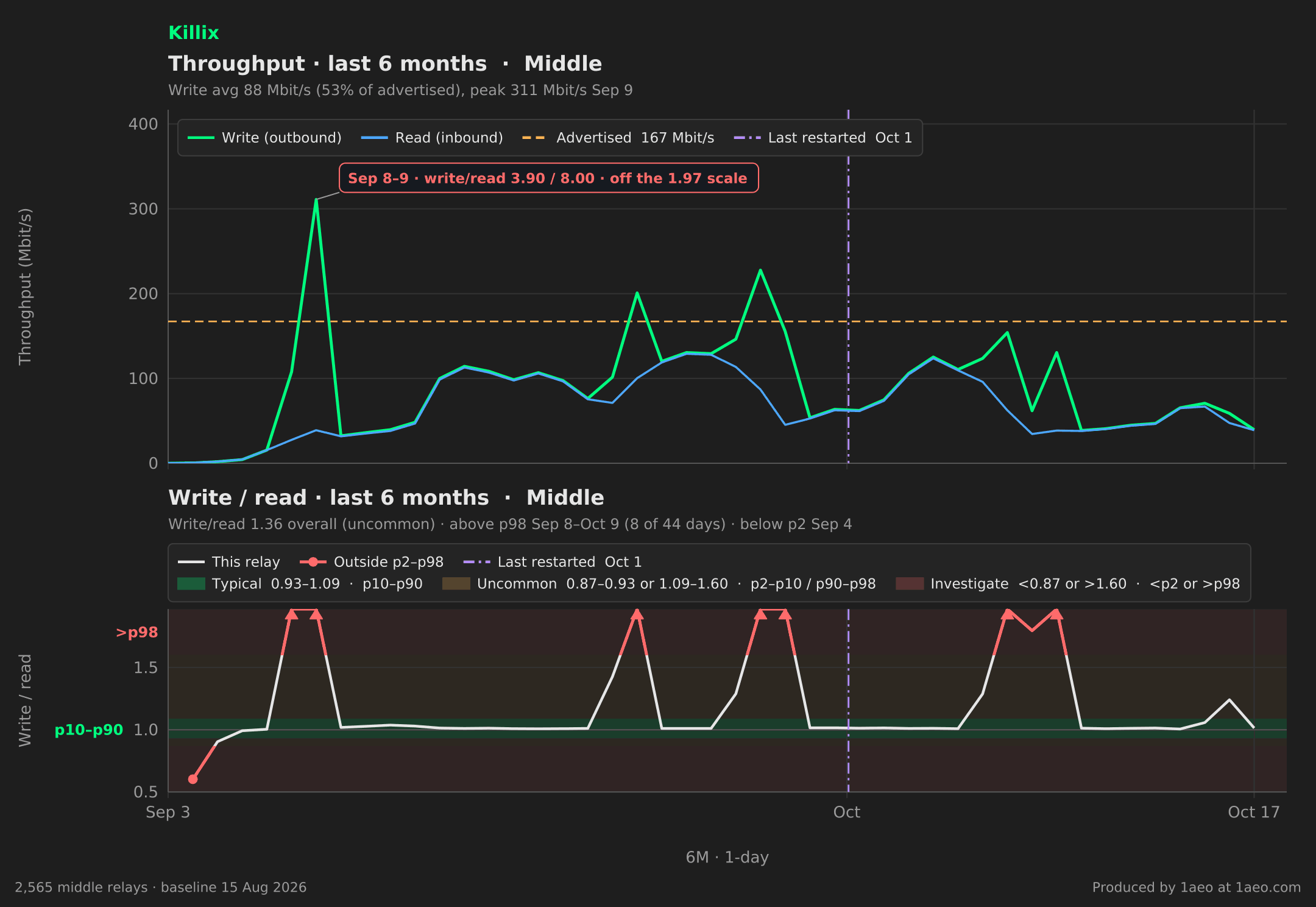Click the 400 tick on the throughput axis

click(x=143, y=124)
